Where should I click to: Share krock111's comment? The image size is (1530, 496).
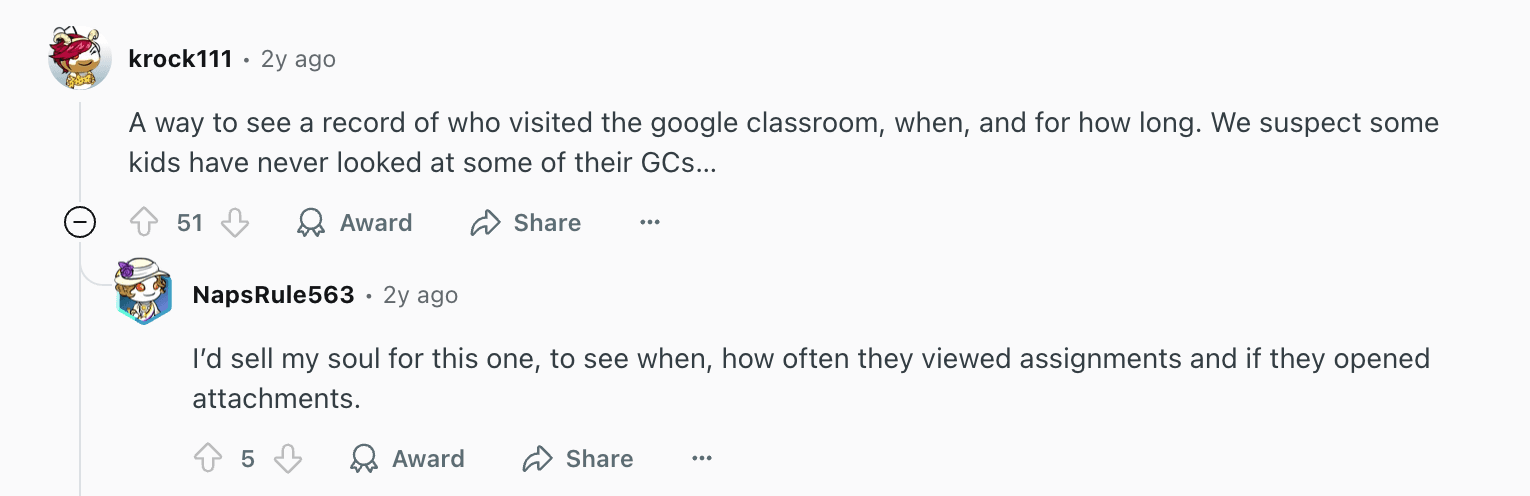pyautogui.click(x=526, y=223)
